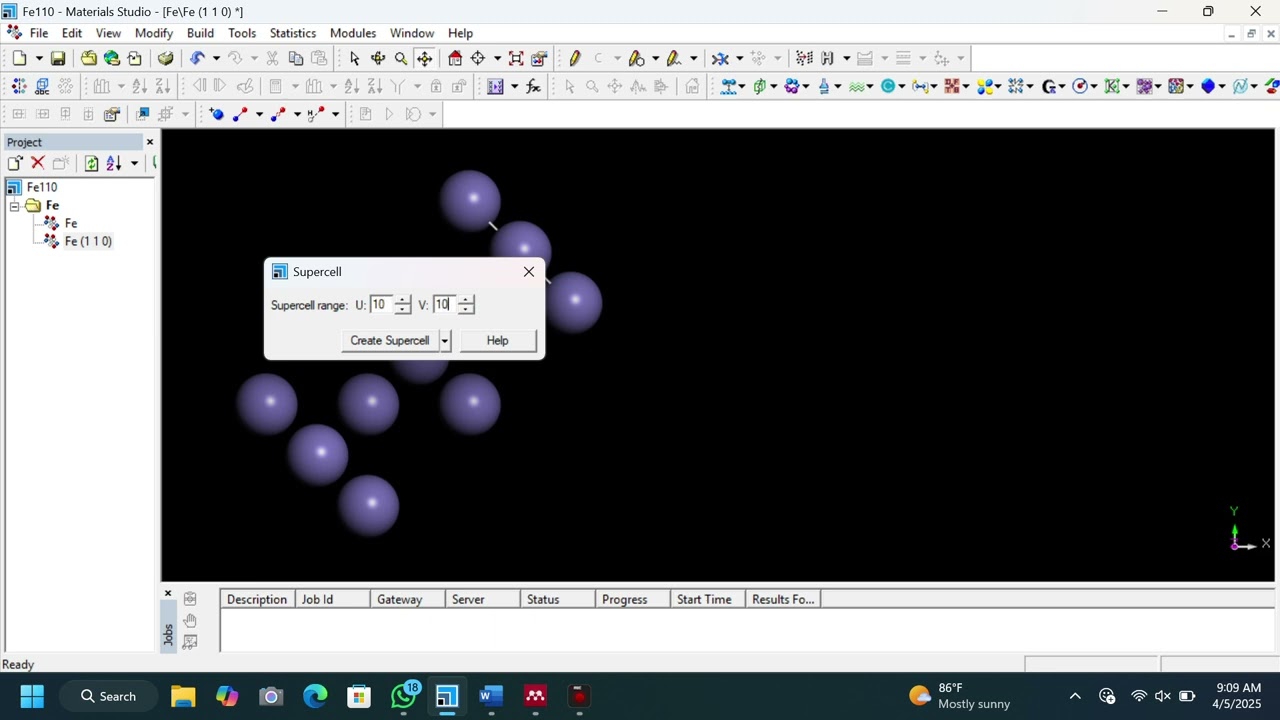Click the abc label icon
The image size is (1280, 720).
42,87
